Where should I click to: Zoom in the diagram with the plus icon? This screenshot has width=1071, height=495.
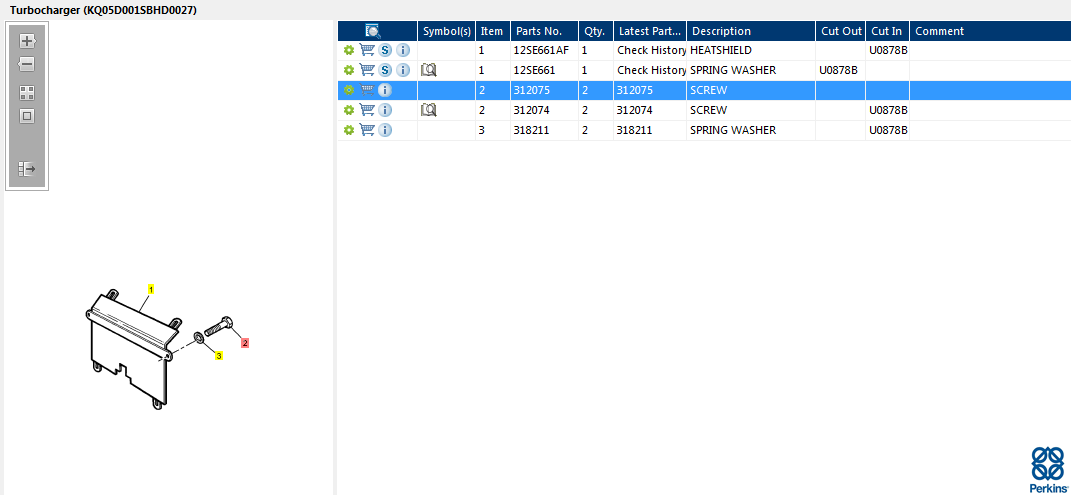(x=27, y=41)
